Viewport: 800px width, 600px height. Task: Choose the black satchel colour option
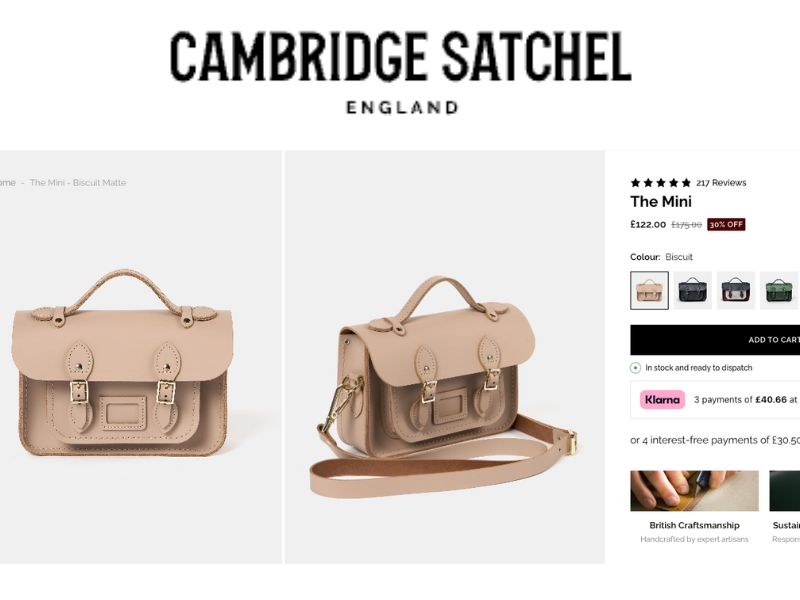pyautogui.click(x=692, y=290)
